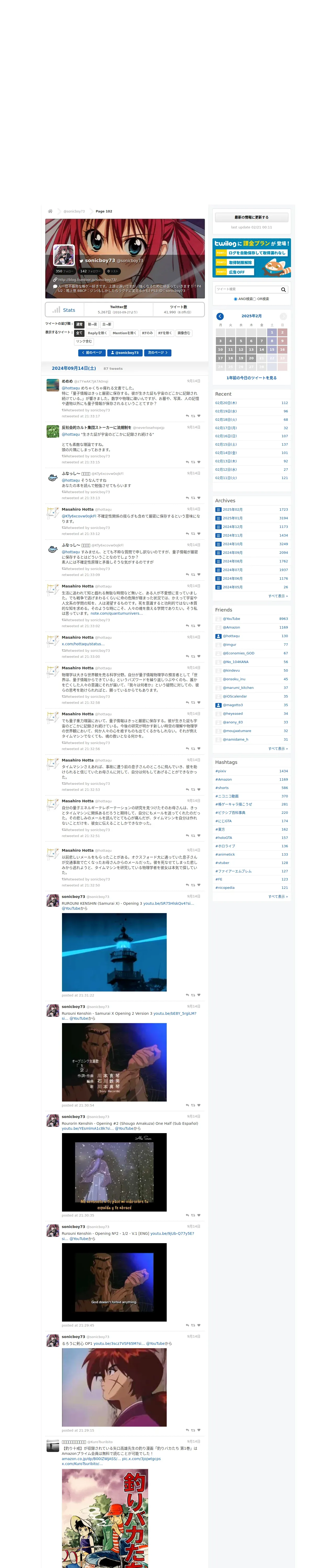
Task: Select day 8 in the calendar
Action: point(272,341)
